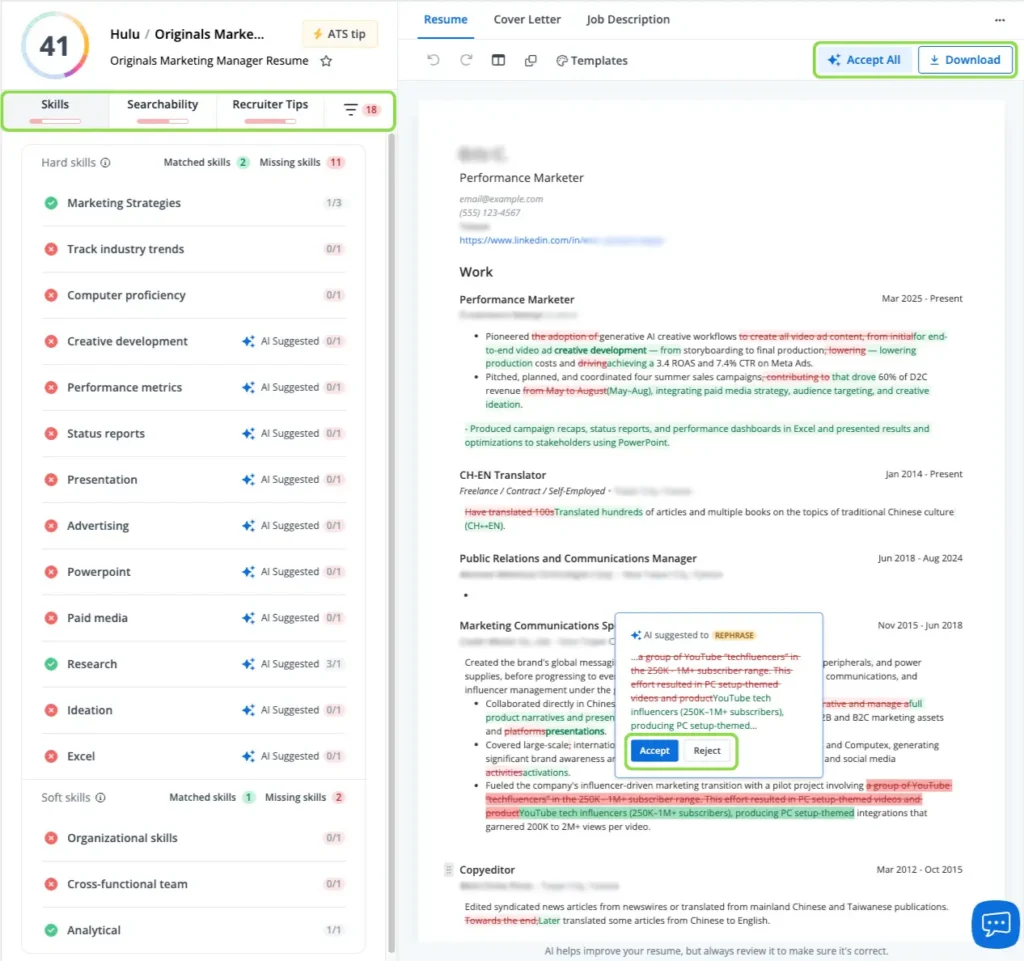The width and height of the screenshot is (1024, 961).
Task: Click the Accept All button
Action: pyautogui.click(x=864, y=60)
